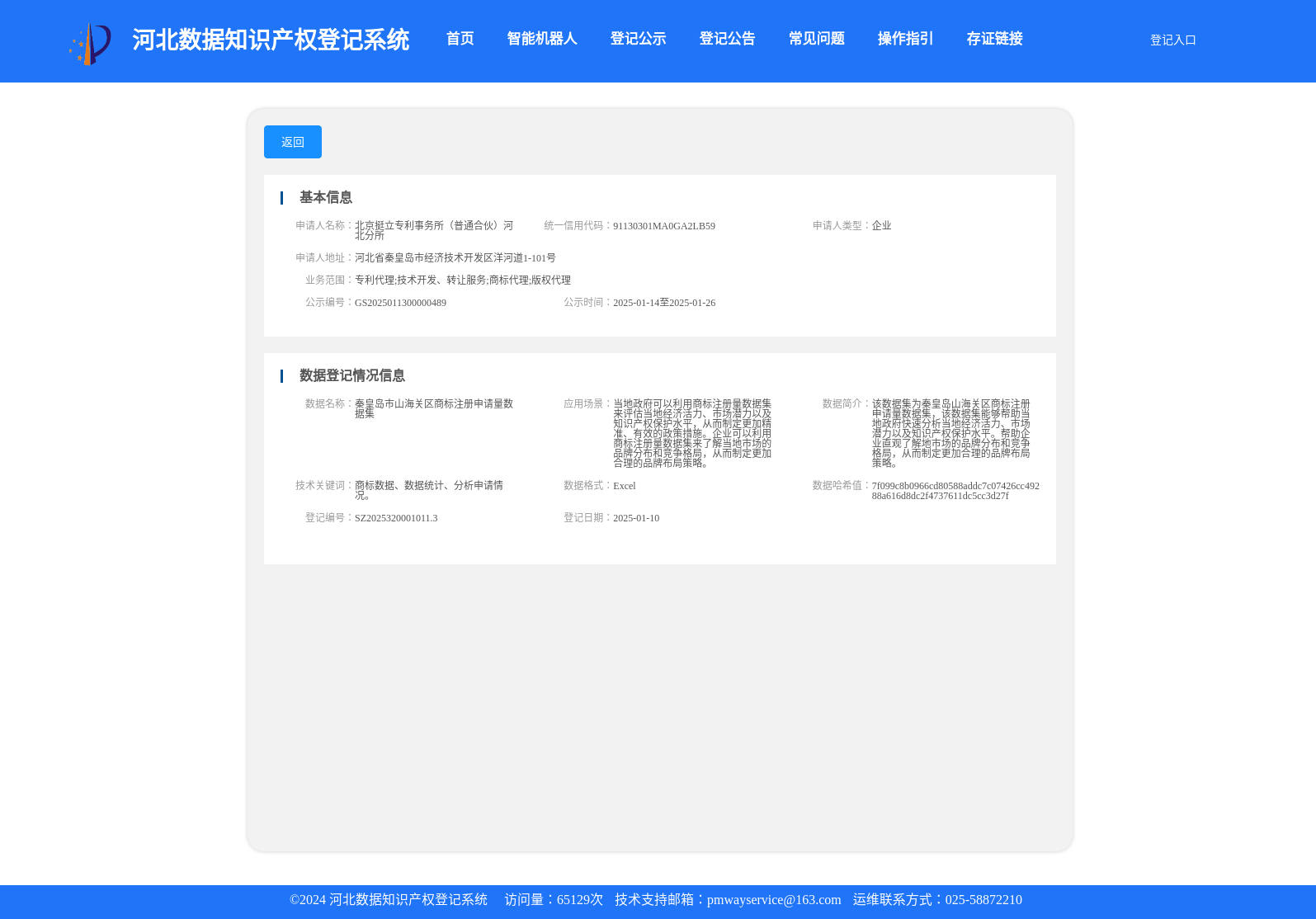Open the 智能机器人 menu item

541,39
